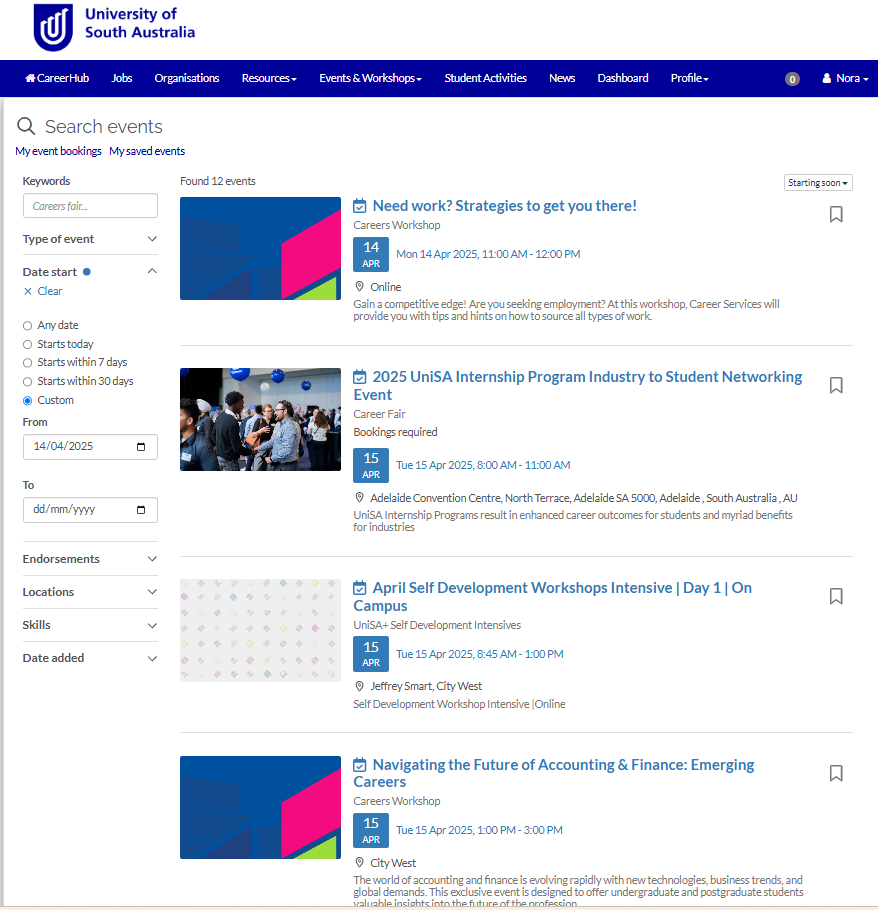Click the Tue 15 Apr 8:45 AM time link
This screenshot has height=910, width=878.
479,654
